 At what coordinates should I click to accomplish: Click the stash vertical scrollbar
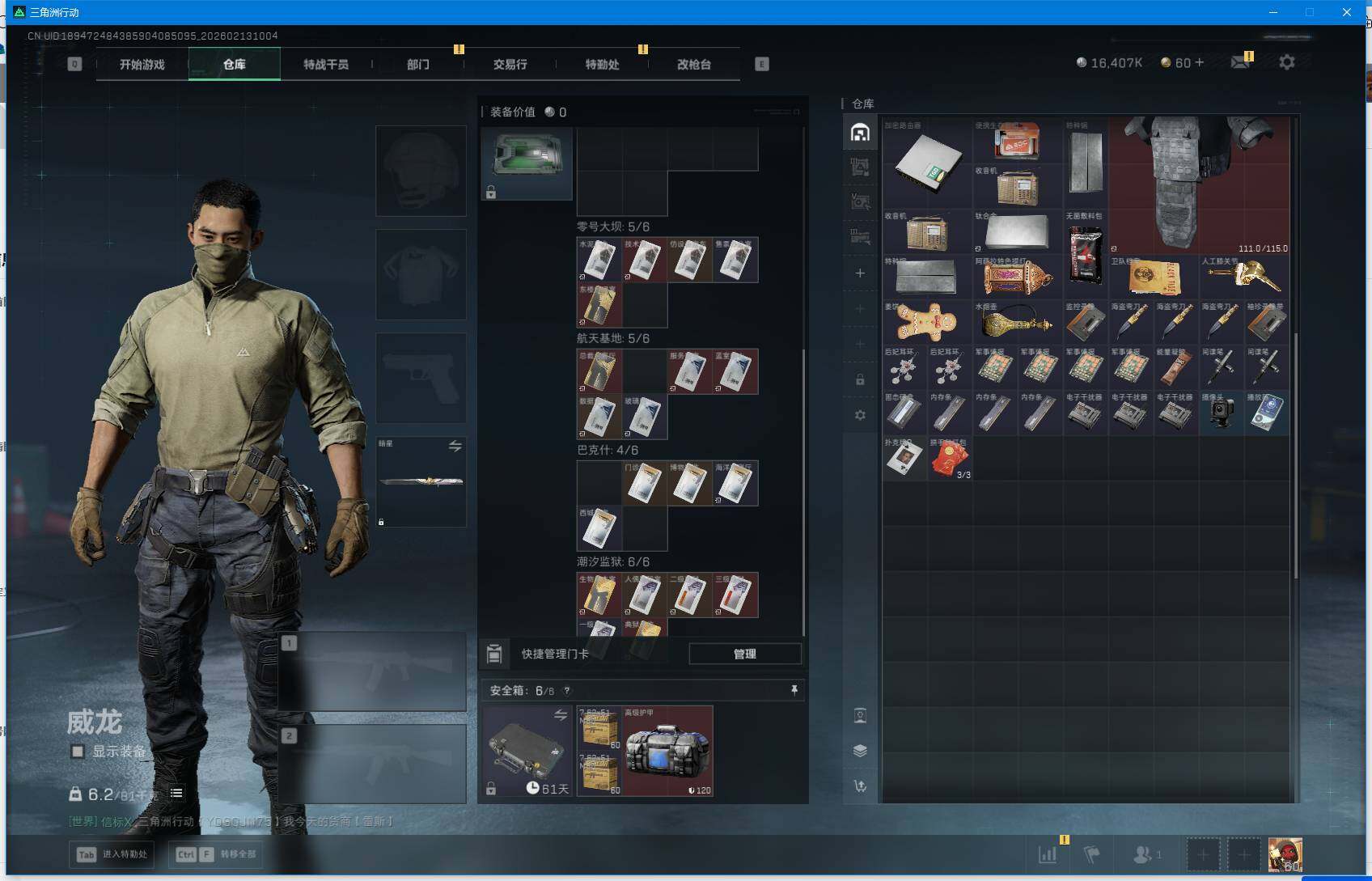tap(1296, 455)
